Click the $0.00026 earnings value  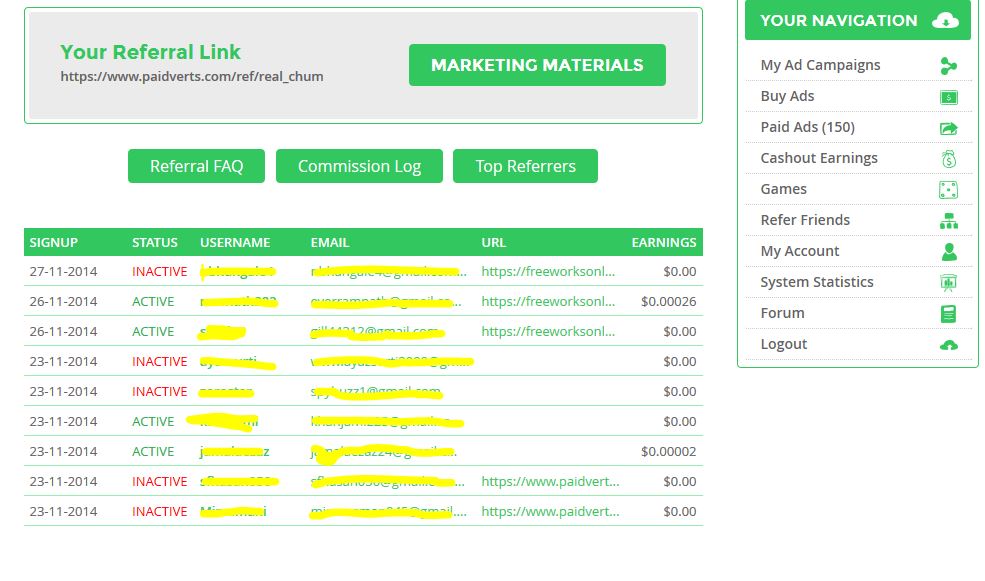[x=668, y=301]
